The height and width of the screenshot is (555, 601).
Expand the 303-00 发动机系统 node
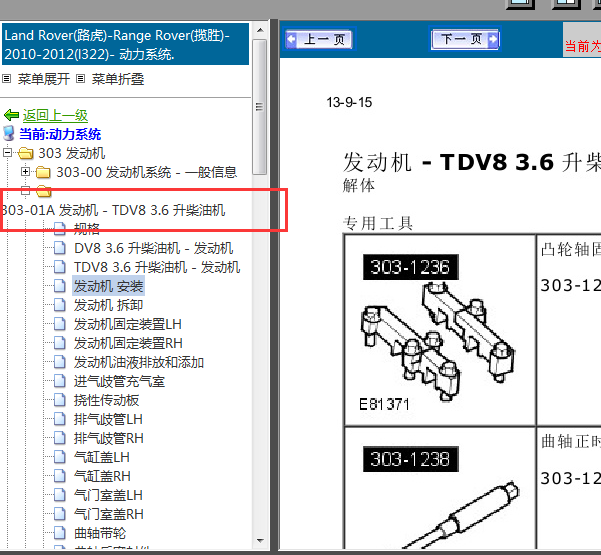coord(25,172)
